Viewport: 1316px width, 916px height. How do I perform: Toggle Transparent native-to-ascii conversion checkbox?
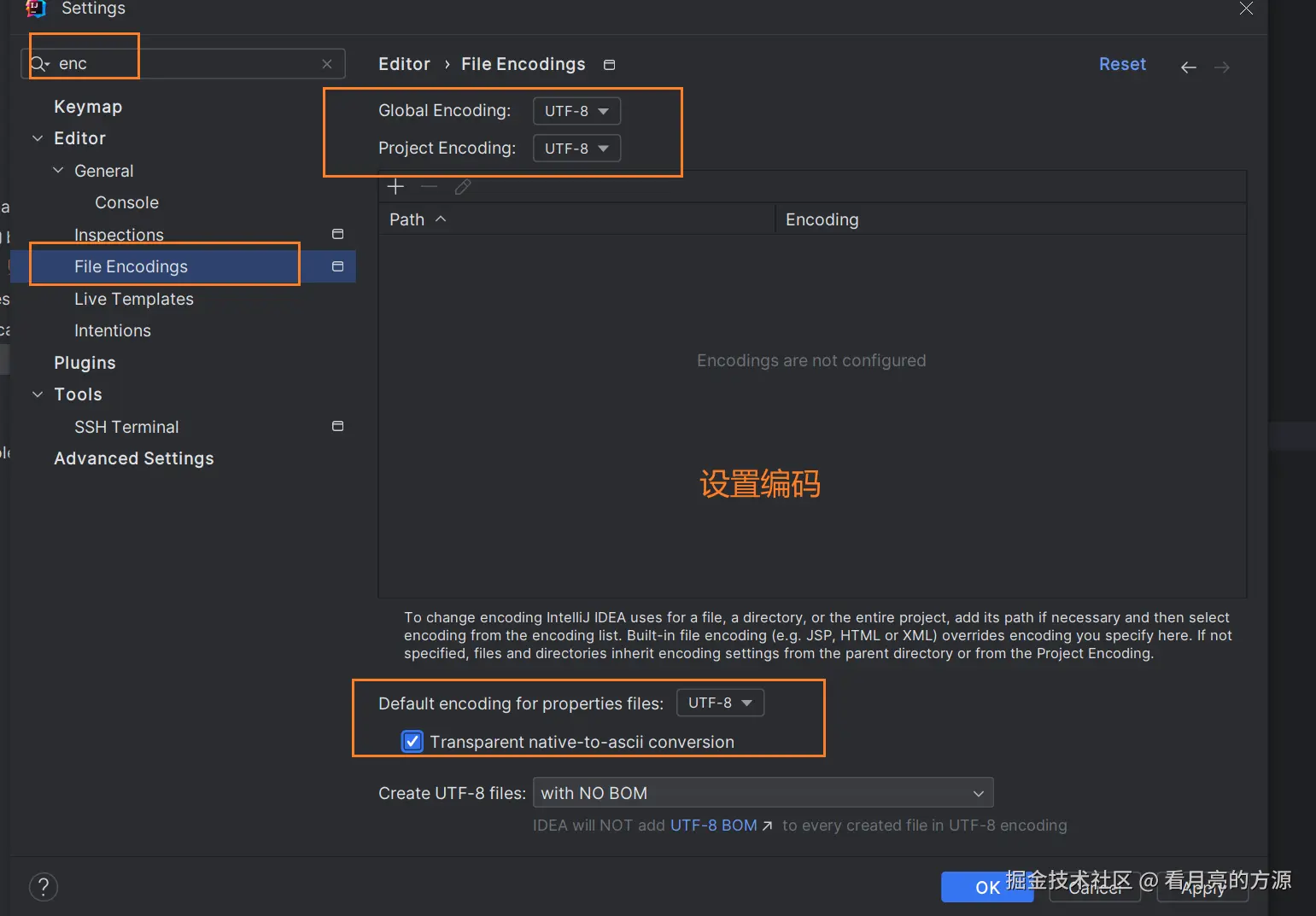412,741
